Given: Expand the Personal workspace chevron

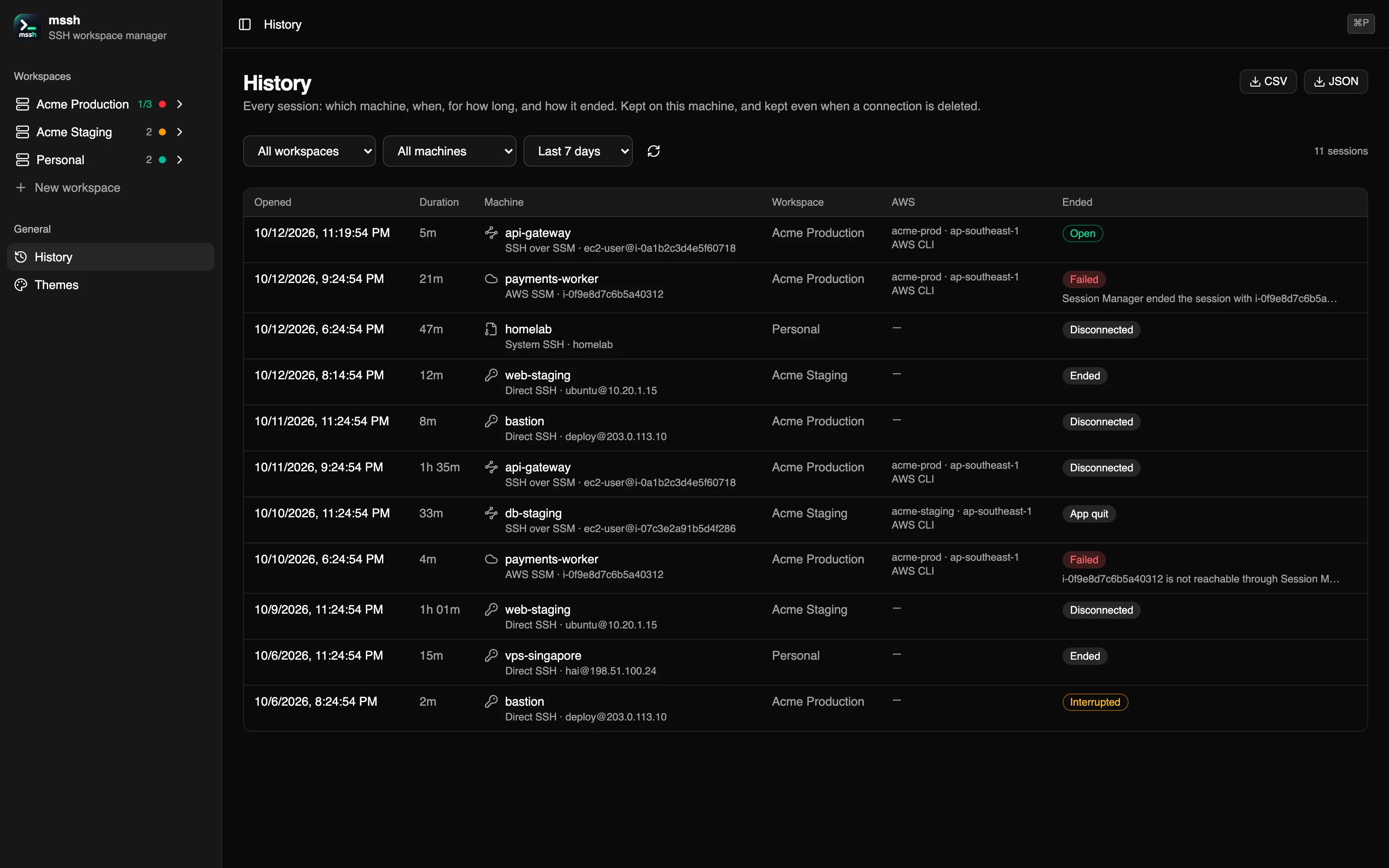Looking at the screenshot, I should (180, 160).
